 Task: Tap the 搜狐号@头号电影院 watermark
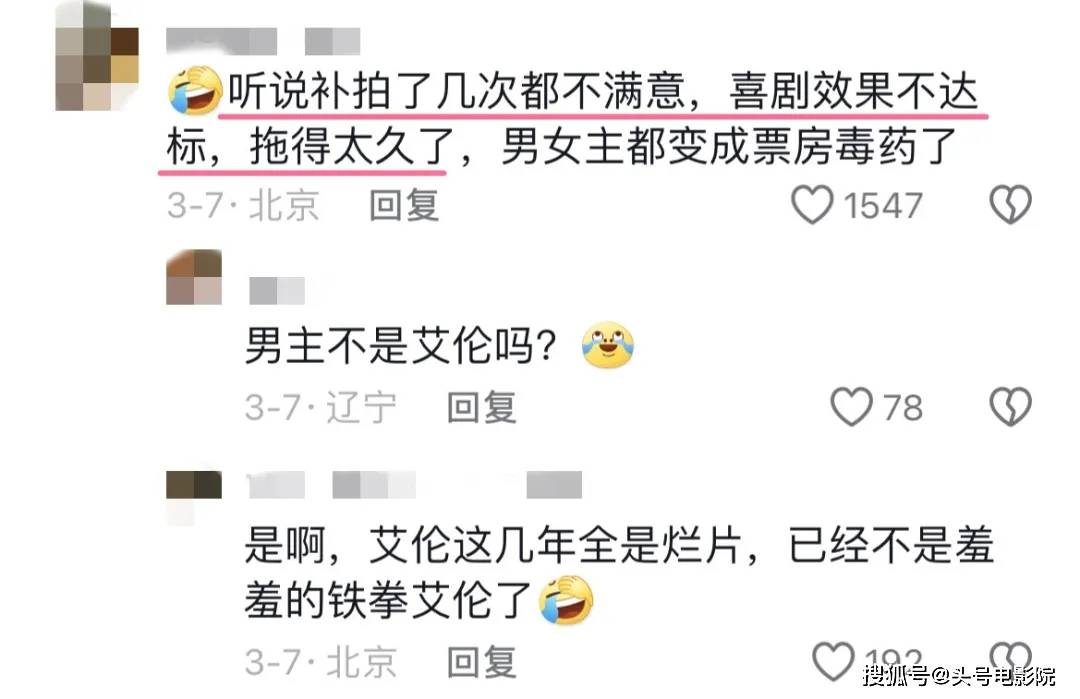[x=959, y=675]
